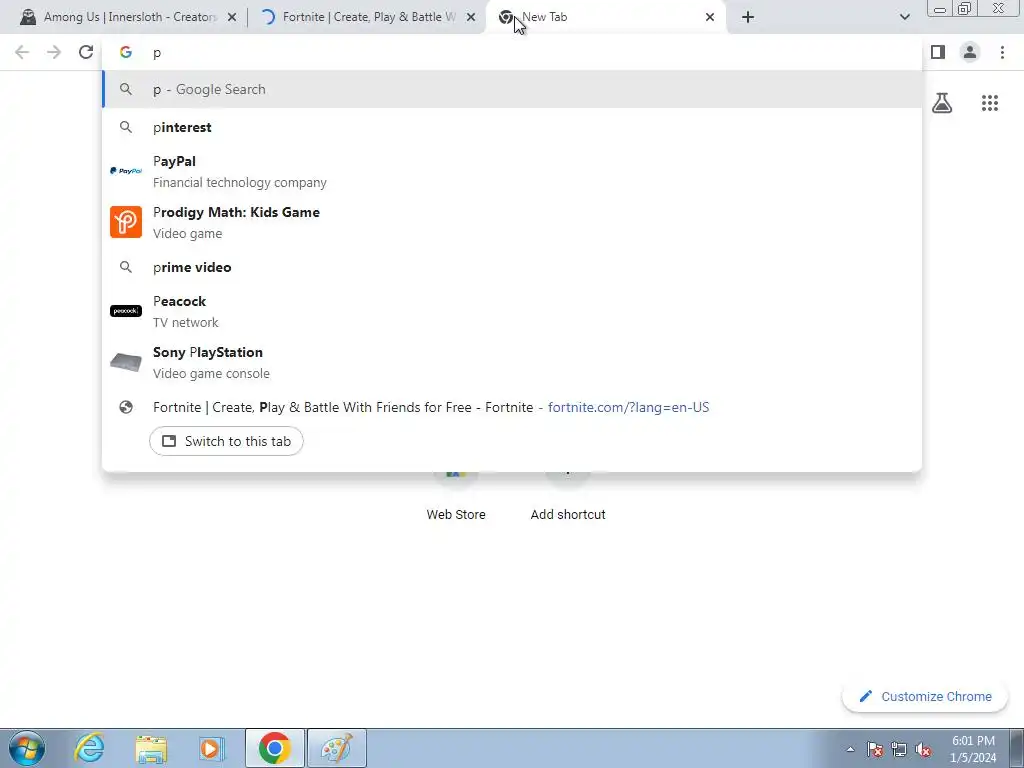This screenshot has width=1024, height=768.
Task: Open Paint from the taskbar
Action: [x=337, y=748]
